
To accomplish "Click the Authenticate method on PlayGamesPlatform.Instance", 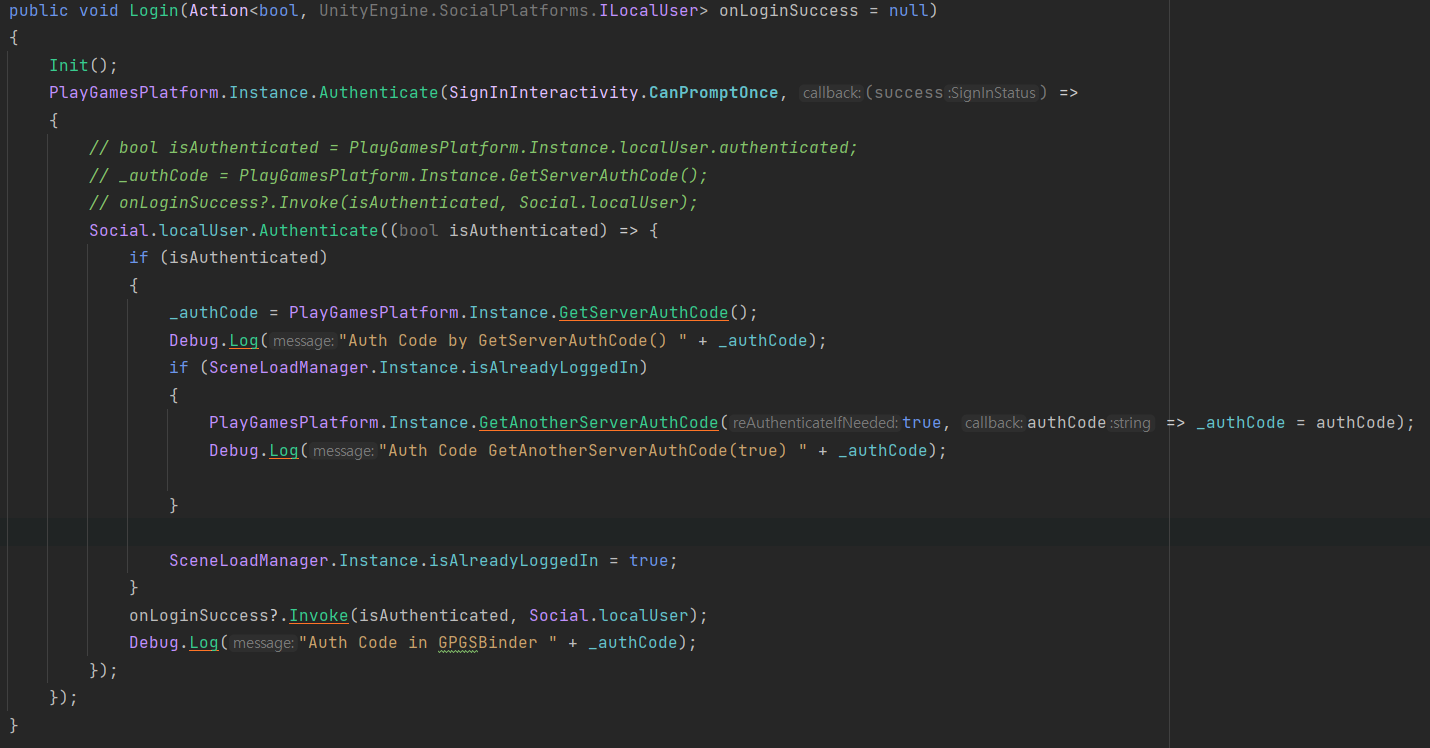I will pos(378,93).
